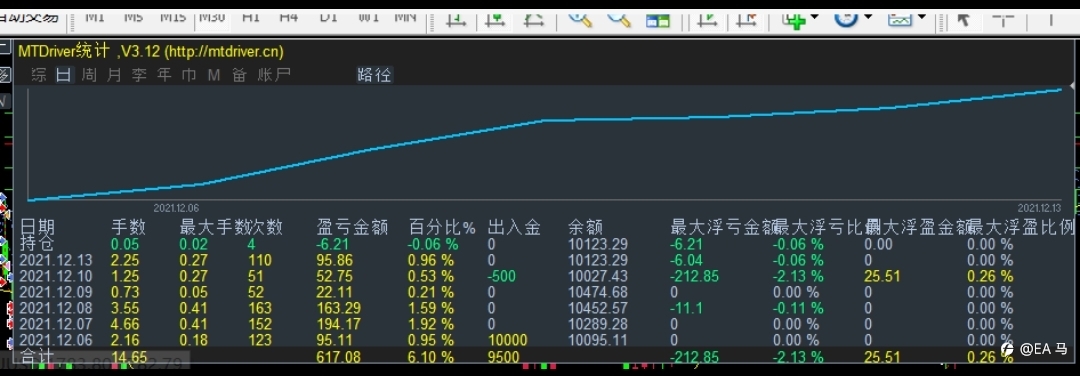Open the 年 yearly tab

click(x=164, y=75)
